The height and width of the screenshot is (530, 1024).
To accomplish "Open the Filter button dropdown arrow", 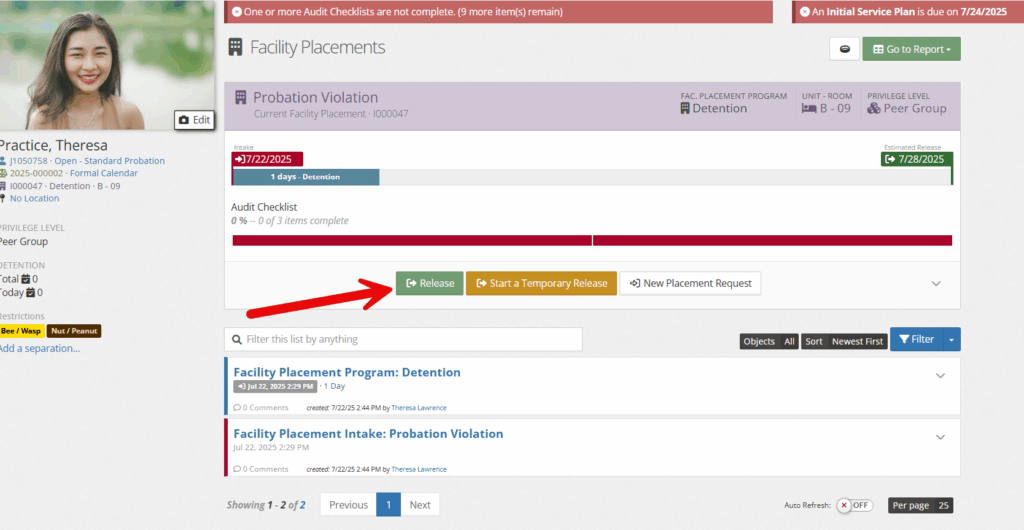I will (952, 339).
